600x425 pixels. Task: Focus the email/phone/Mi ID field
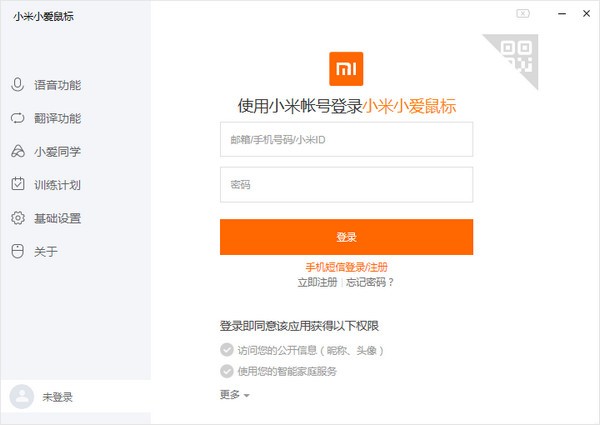(346, 140)
